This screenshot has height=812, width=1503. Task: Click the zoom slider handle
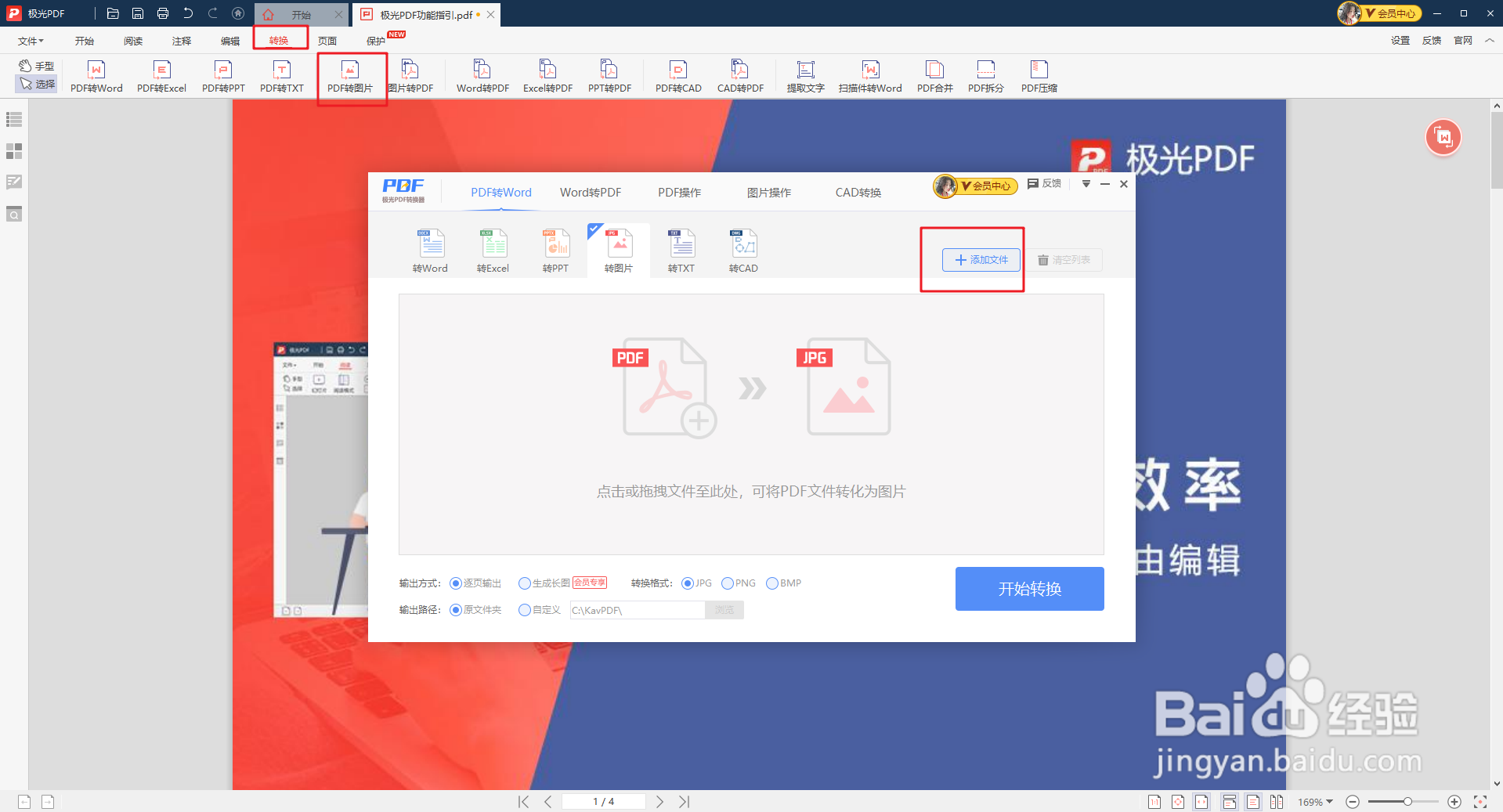1407,802
